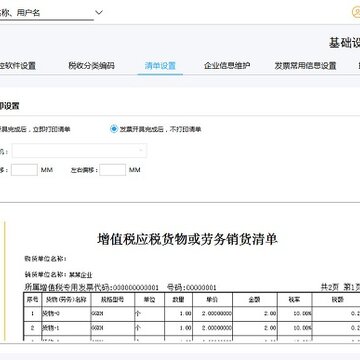Choose the 立即打印清单 option label
Image resolution: width=360 pixels, height=360 pixels.
click(x=35, y=129)
